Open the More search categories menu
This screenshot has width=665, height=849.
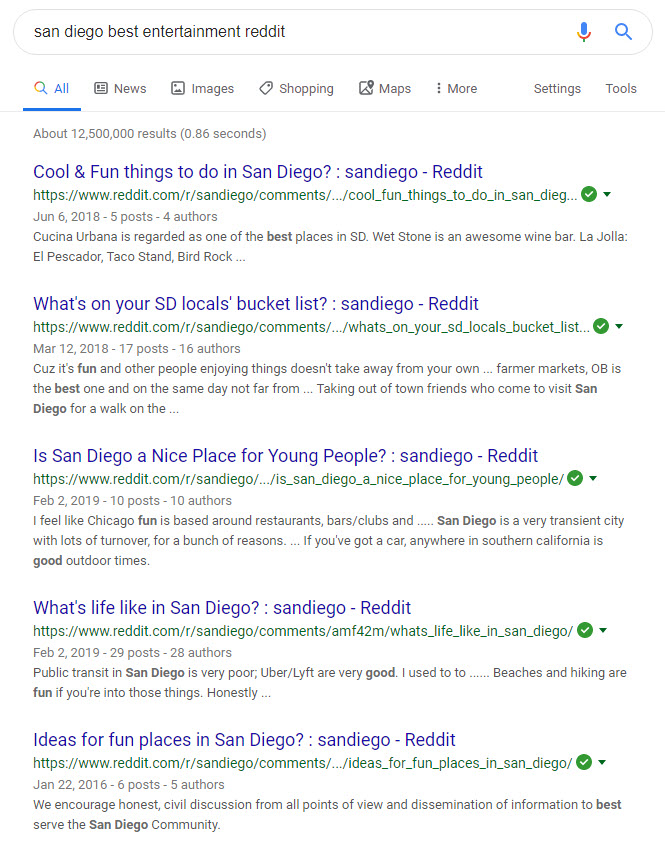[456, 88]
